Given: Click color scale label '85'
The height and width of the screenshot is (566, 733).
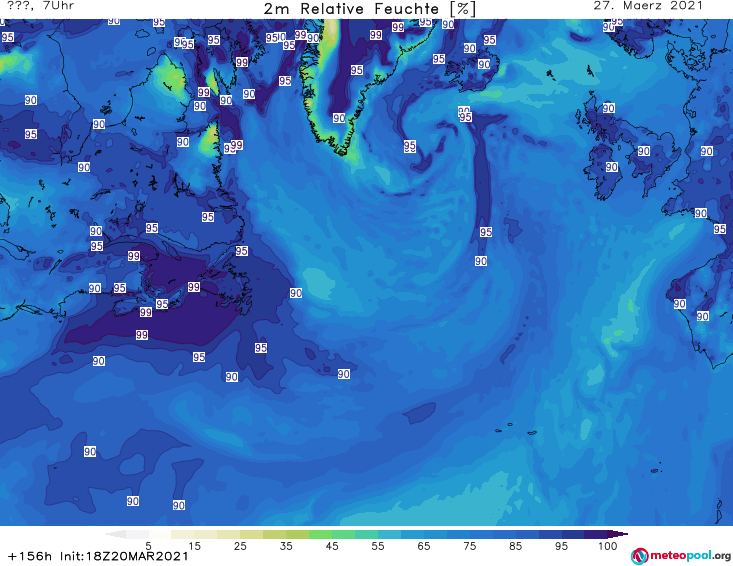Looking at the screenshot, I should click(516, 546).
